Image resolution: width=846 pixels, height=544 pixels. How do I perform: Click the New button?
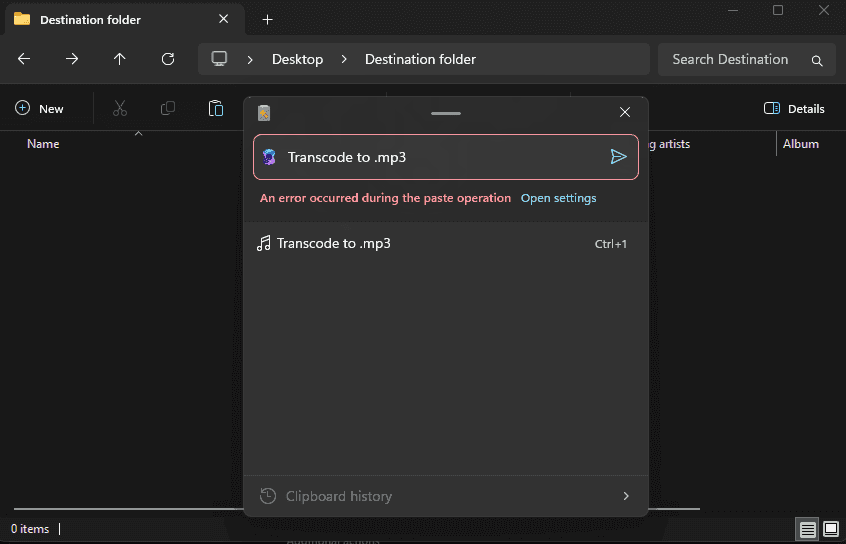(40, 108)
